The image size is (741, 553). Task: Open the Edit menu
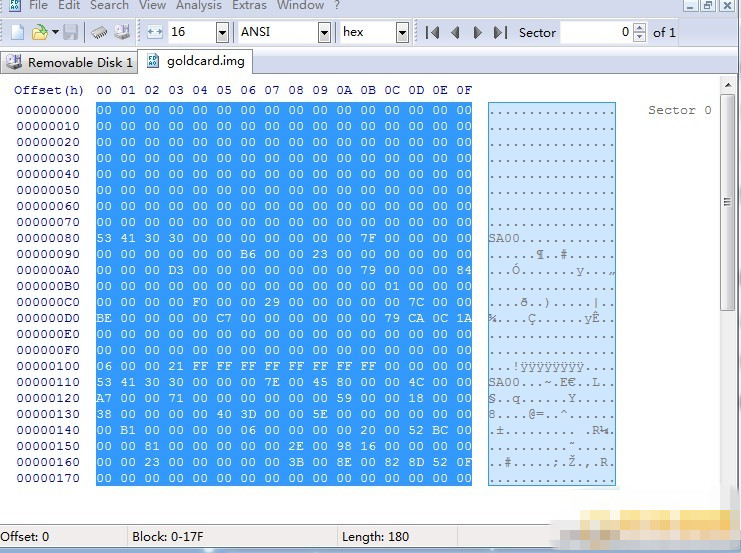pyautogui.click(x=69, y=5)
